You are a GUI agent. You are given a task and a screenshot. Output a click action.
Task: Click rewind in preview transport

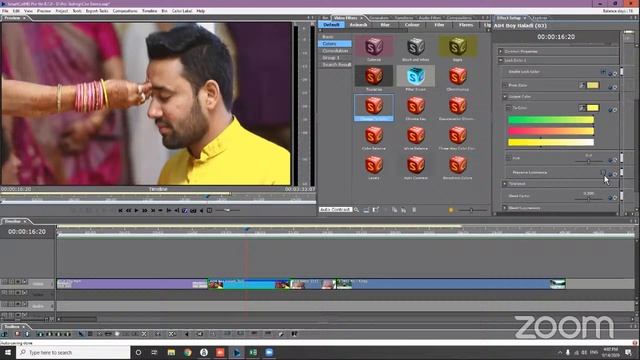(128, 210)
